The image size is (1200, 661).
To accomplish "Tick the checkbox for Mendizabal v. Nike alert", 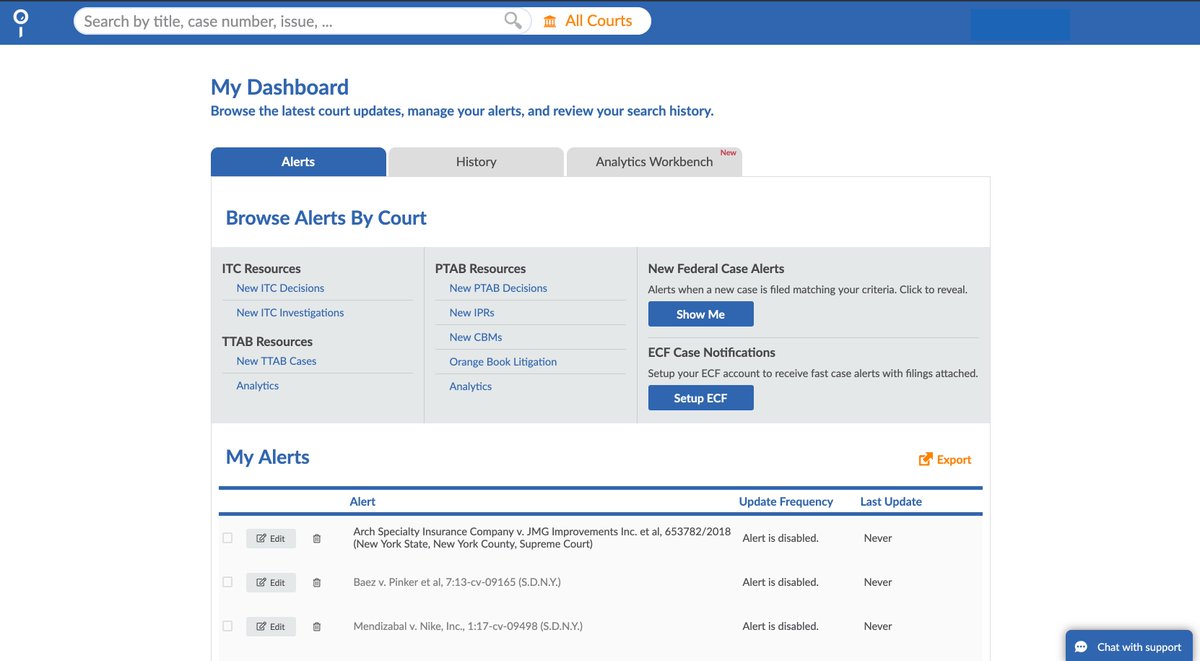I will coord(227,626).
